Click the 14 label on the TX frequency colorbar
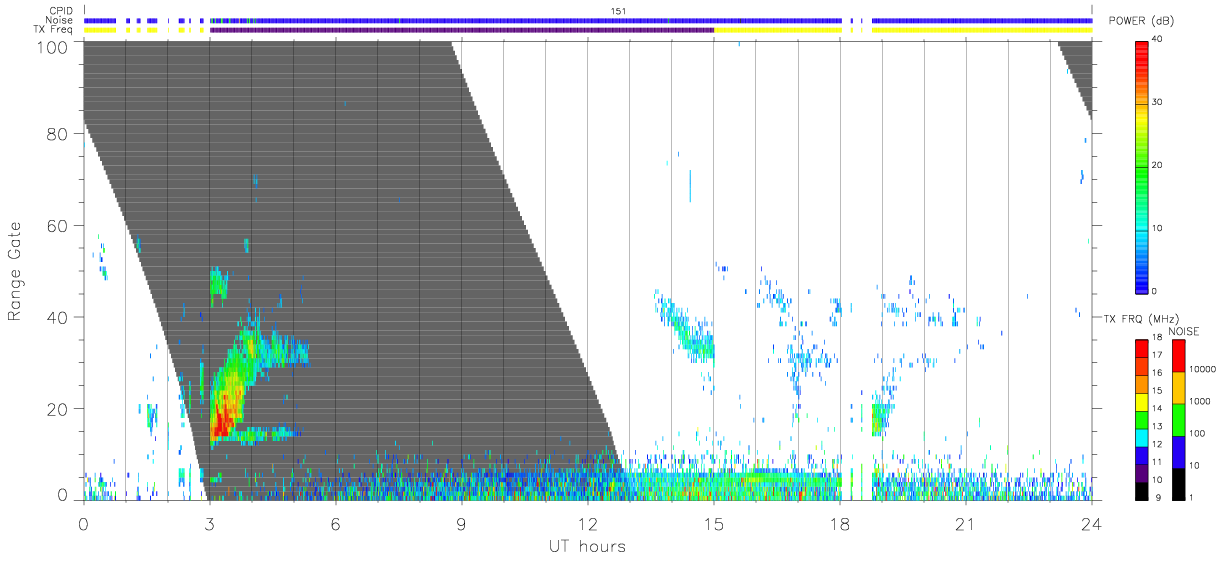Viewport: 1228px width, 567px height. pos(1157,408)
